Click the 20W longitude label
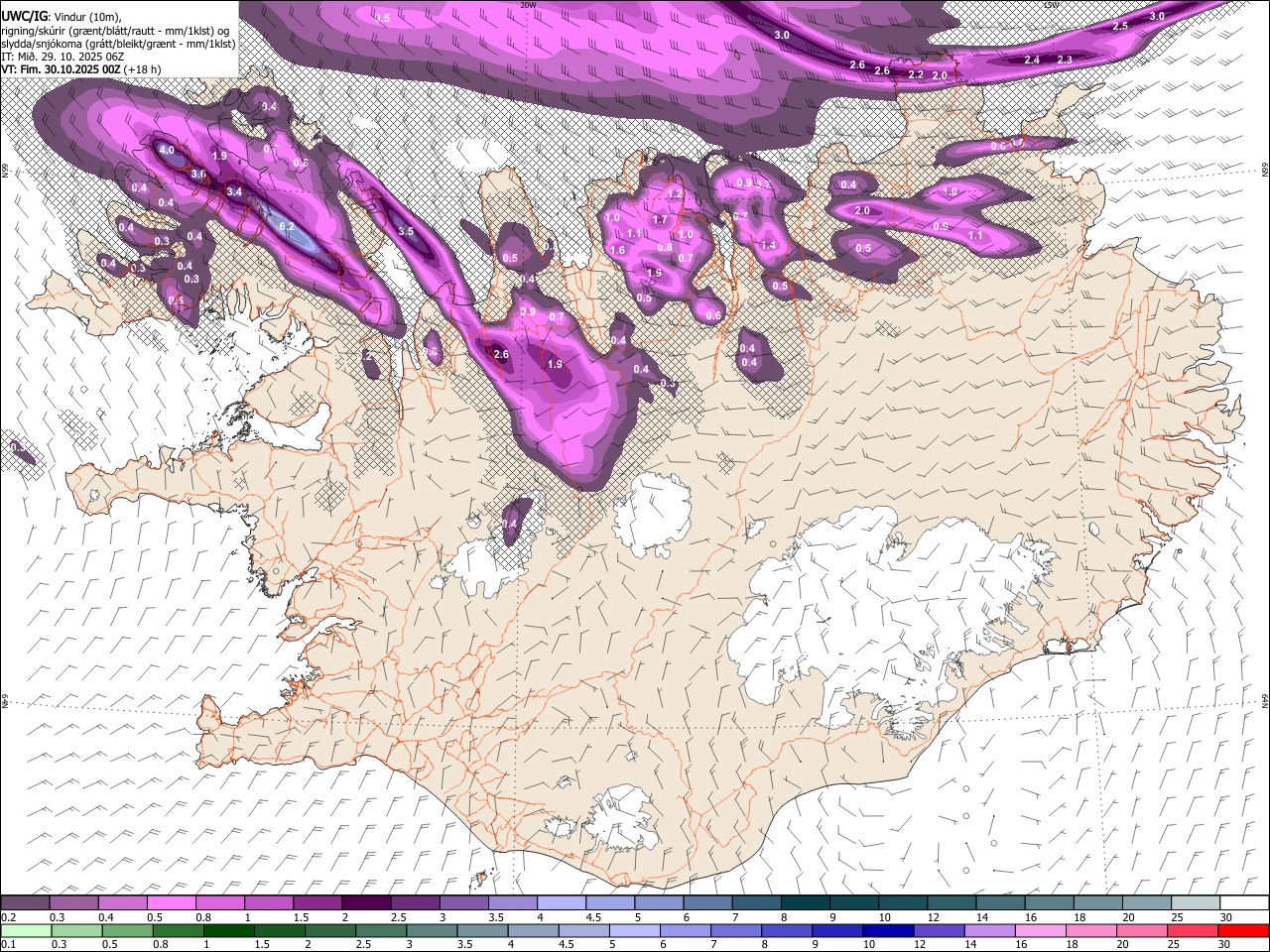Screen dimensions: 1270x952 pos(528,5)
